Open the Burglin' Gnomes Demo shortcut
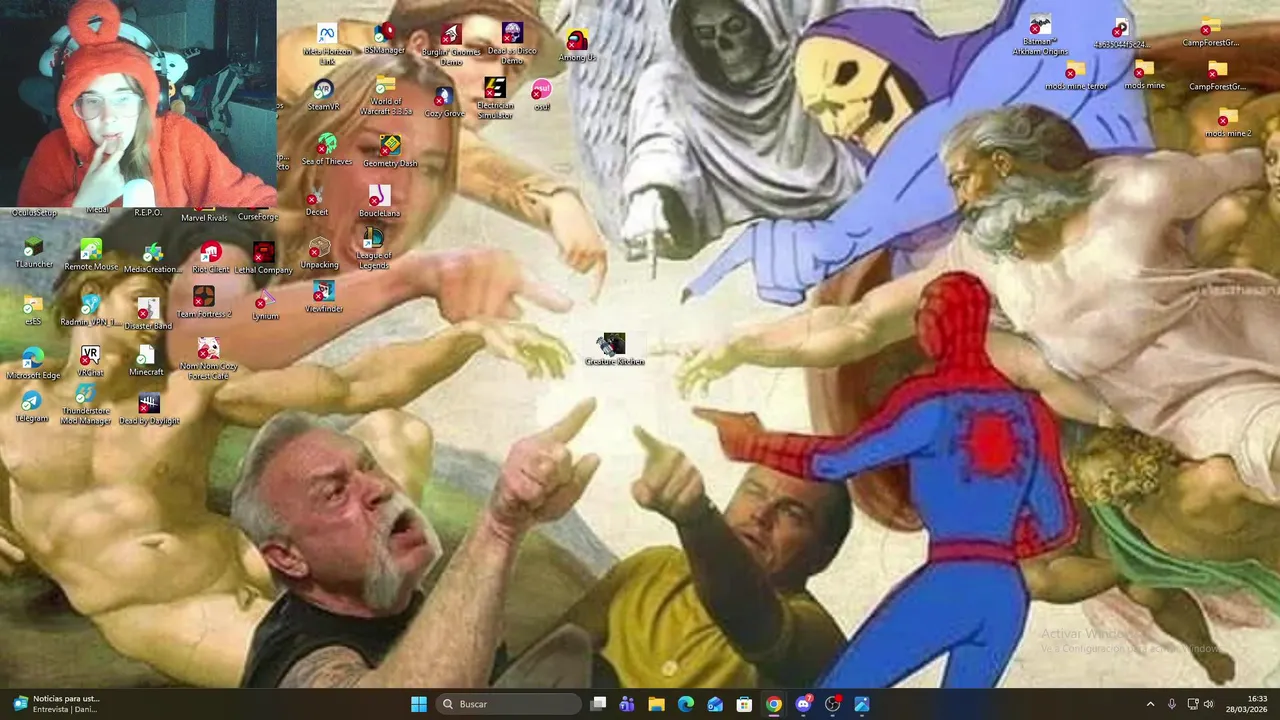1280x720 pixels. [x=451, y=44]
